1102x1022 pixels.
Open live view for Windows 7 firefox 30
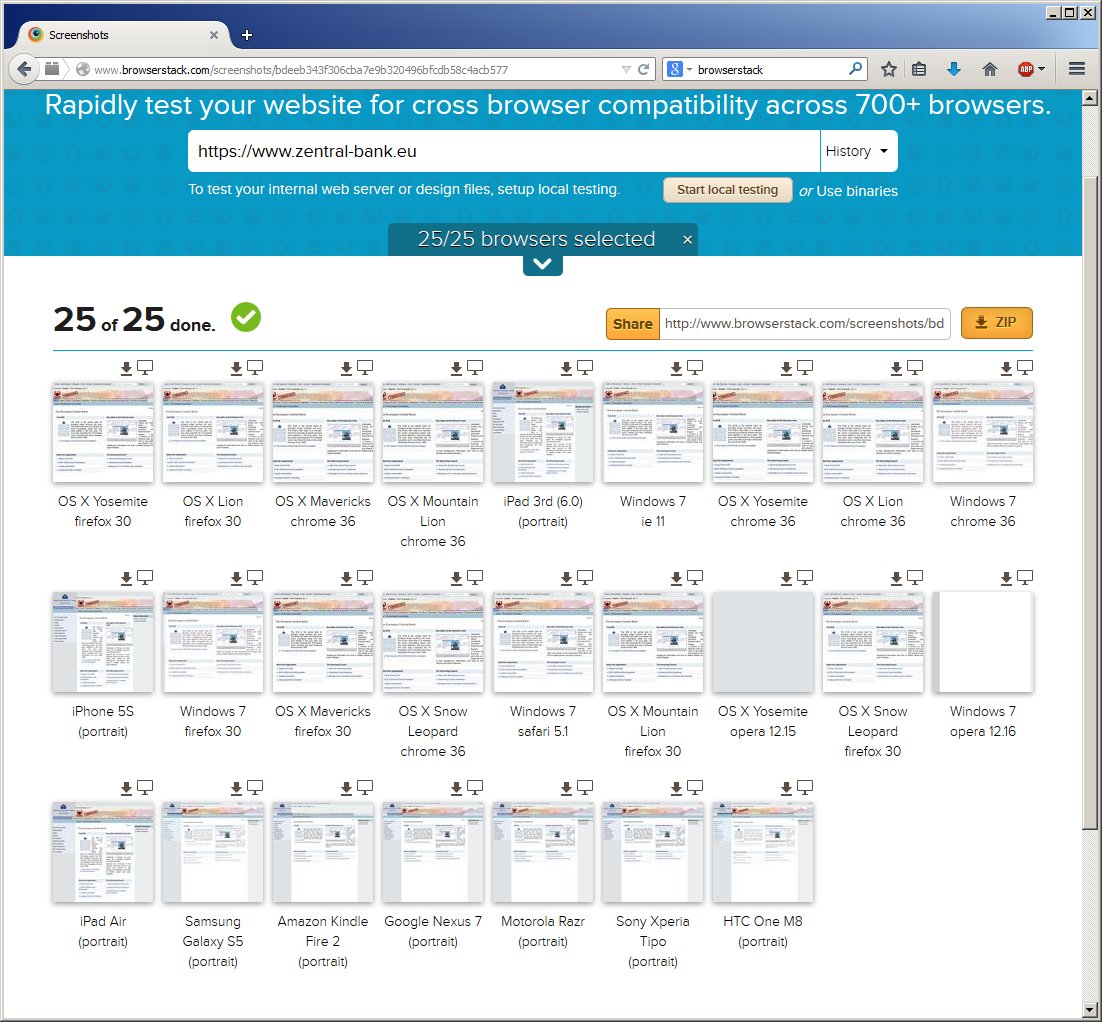tap(255, 577)
